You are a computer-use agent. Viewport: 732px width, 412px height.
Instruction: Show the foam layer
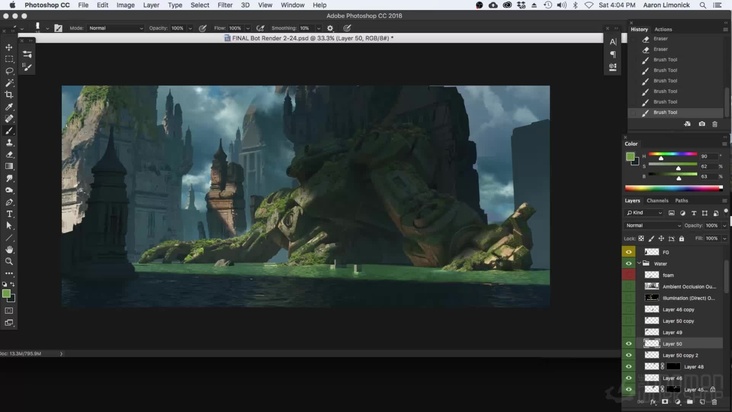tap(629, 275)
